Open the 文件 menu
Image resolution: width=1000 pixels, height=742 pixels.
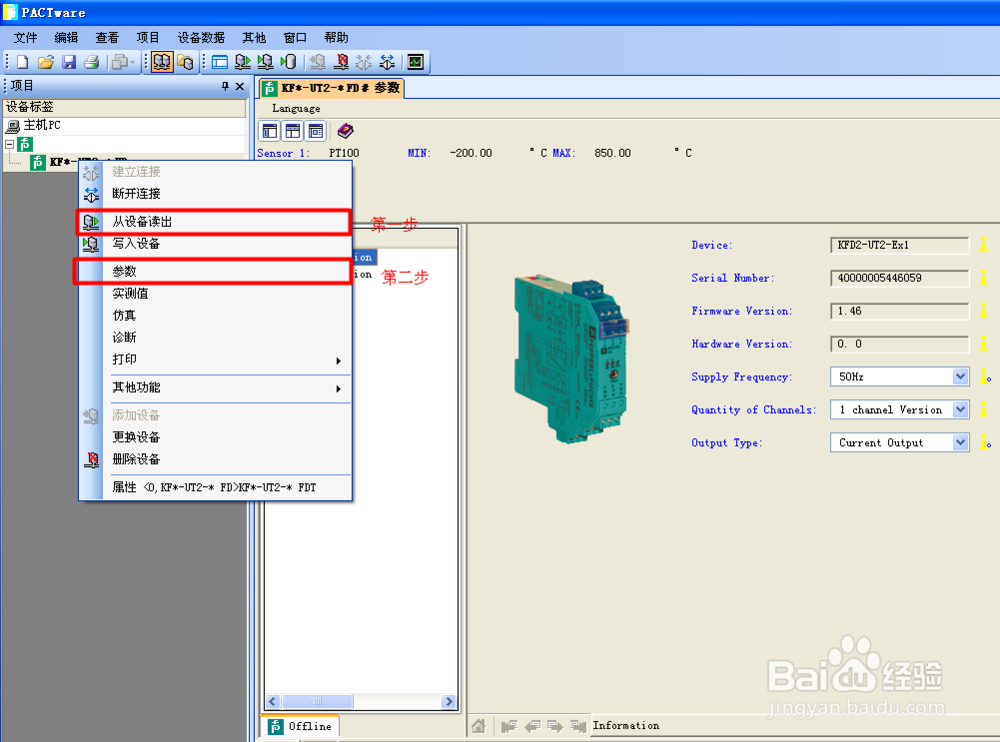26,38
